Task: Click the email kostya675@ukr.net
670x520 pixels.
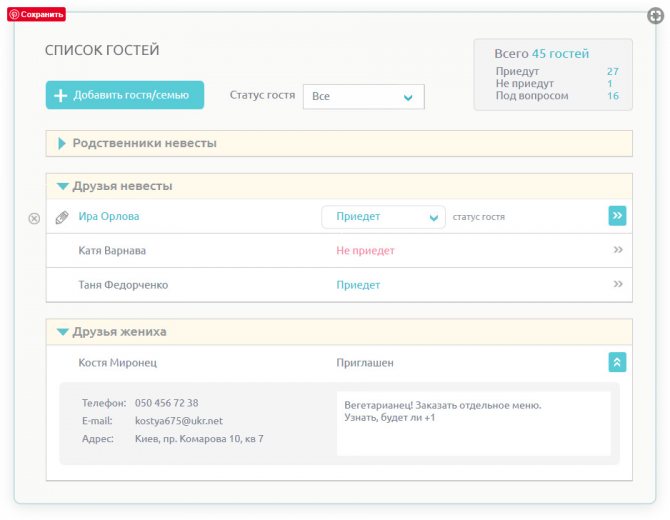Action: [179, 421]
